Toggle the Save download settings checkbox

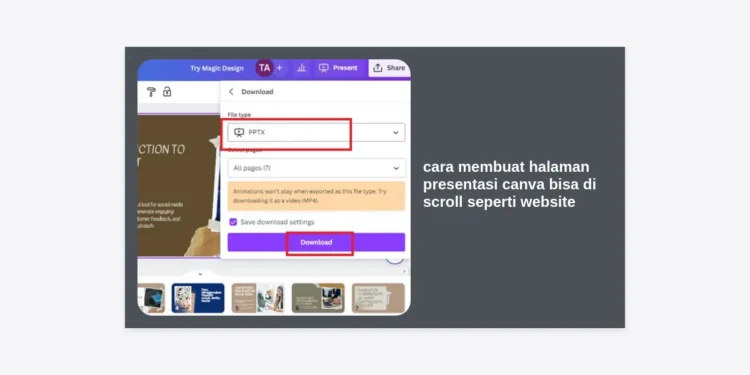233,222
